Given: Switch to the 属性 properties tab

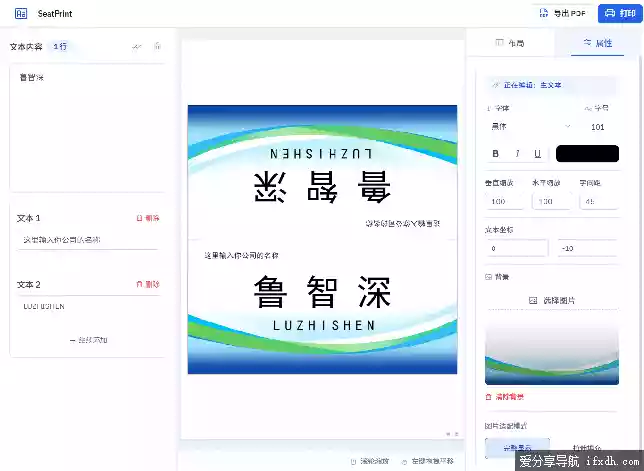Looking at the screenshot, I should [598, 43].
